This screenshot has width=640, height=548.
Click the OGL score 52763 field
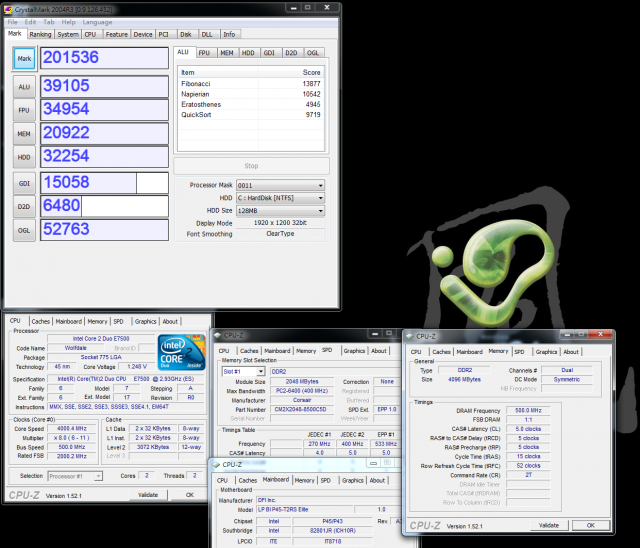click(x=104, y=230)
